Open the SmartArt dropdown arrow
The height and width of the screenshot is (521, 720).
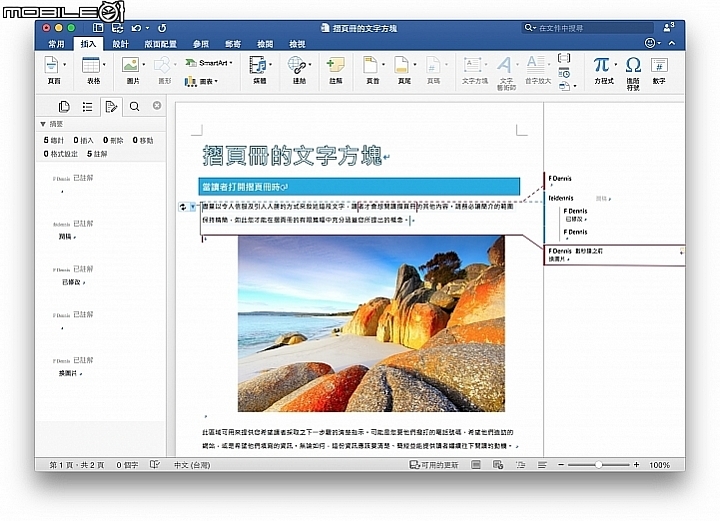click(x=231, y=63)
